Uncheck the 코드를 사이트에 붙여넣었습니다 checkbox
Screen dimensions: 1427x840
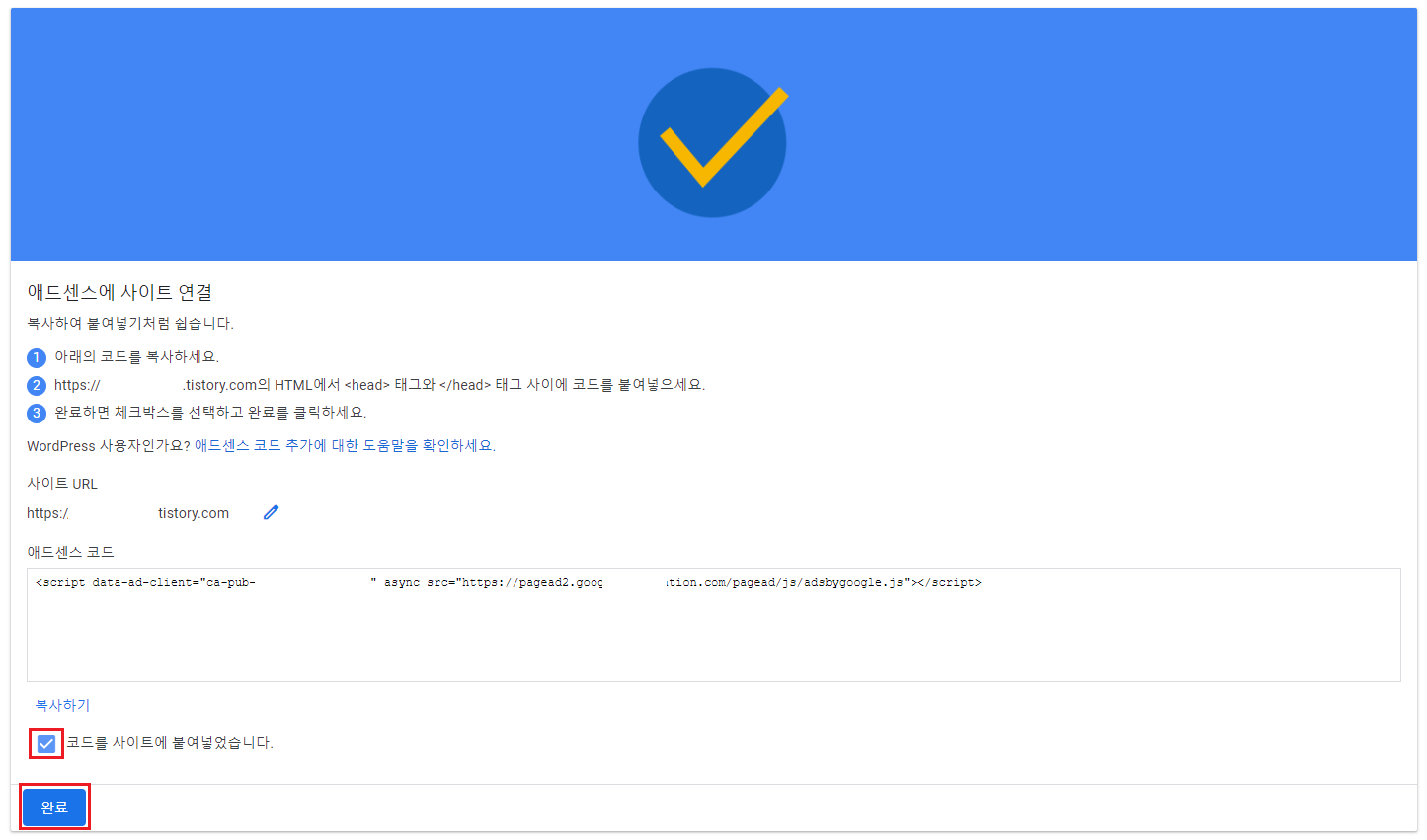click(46, 743)
